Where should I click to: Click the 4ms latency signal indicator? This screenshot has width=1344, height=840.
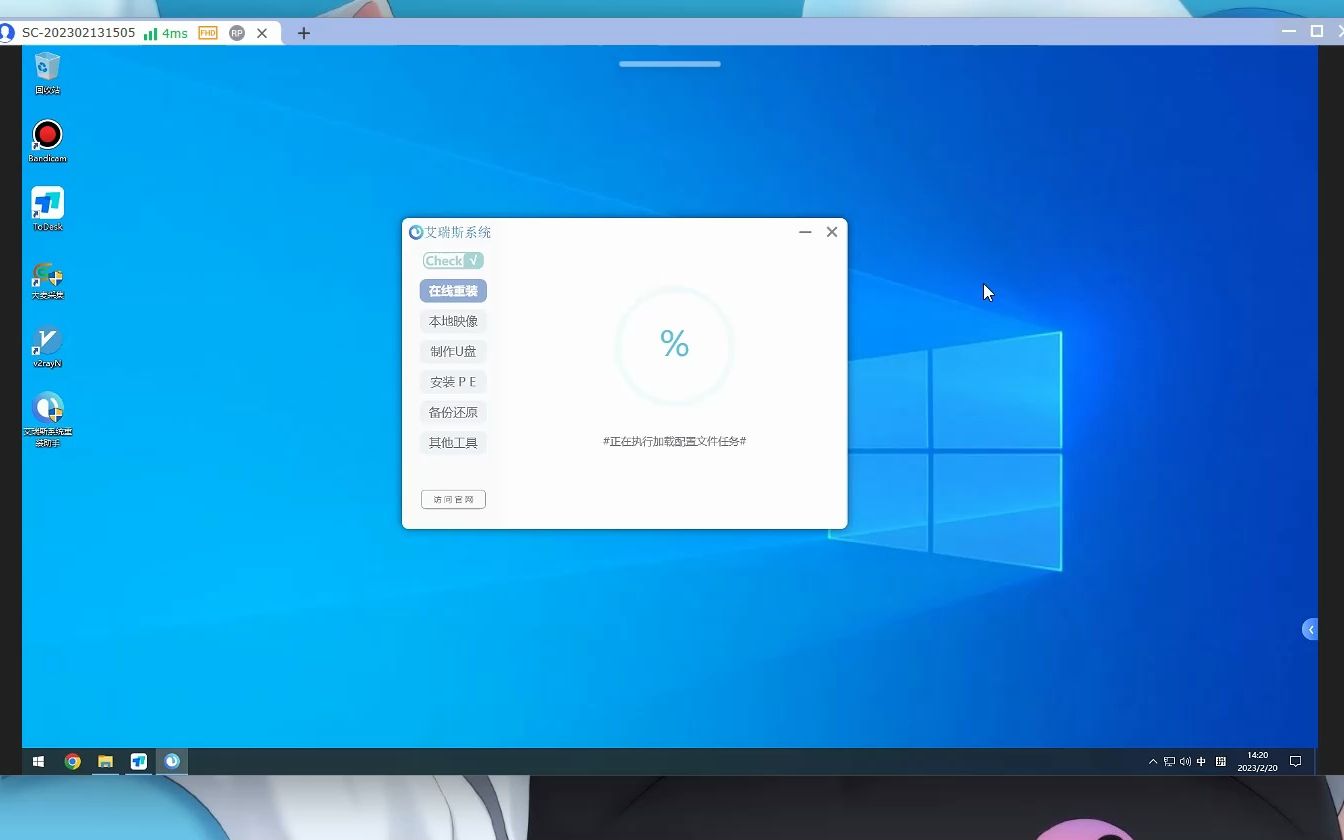166,33
